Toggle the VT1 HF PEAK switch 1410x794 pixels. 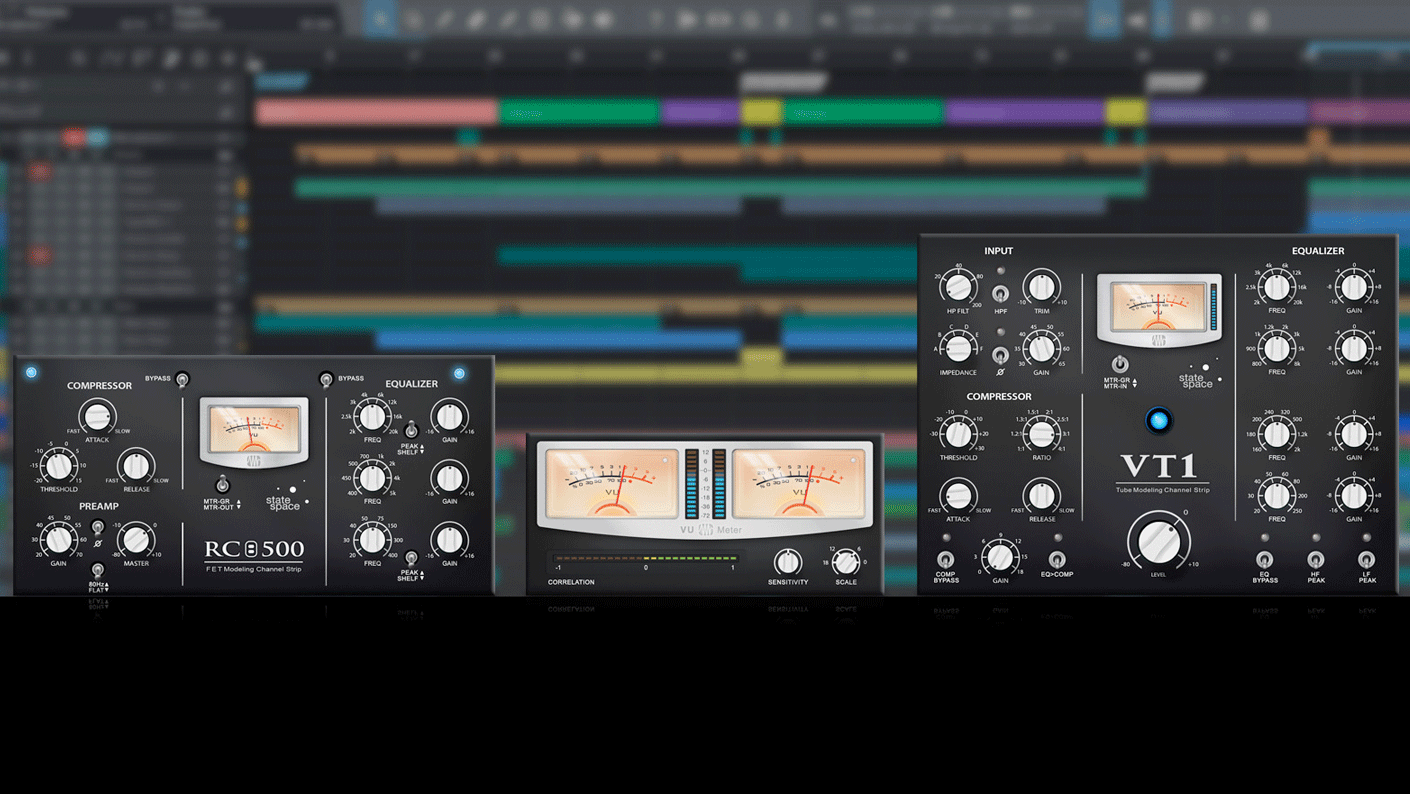click(x=1316, y=560)
